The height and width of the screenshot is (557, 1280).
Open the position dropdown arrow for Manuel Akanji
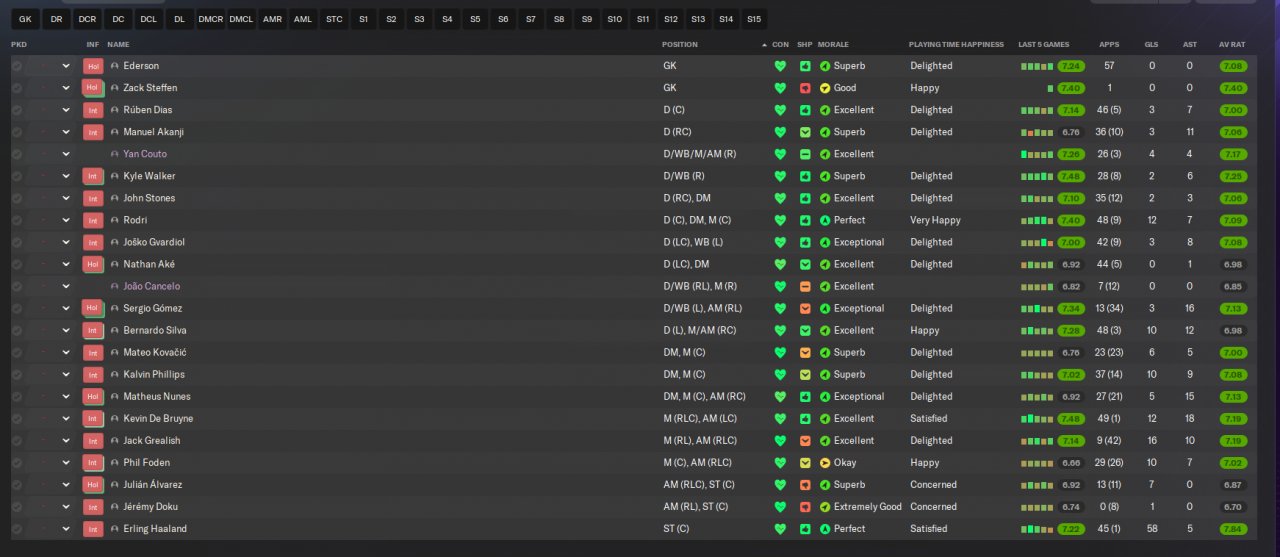click(x=66, y=132)
